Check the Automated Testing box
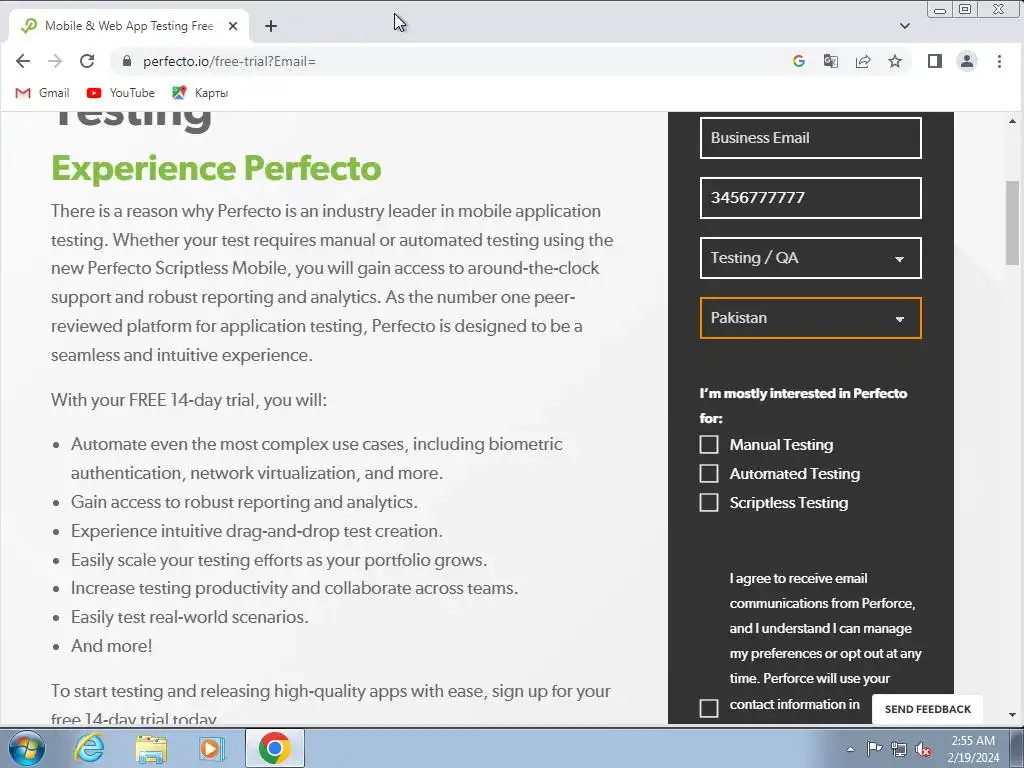Viewport: 1024px width, 768px height. (709, 473)
